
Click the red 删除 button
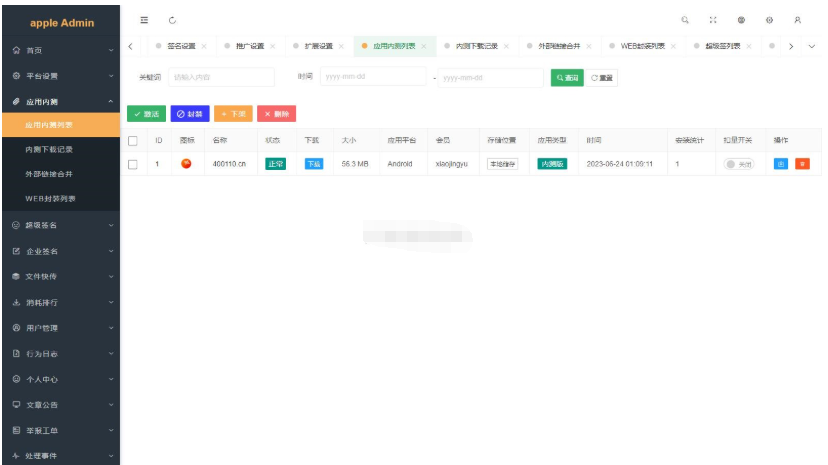pyautogui.click(x=277, y=114)
